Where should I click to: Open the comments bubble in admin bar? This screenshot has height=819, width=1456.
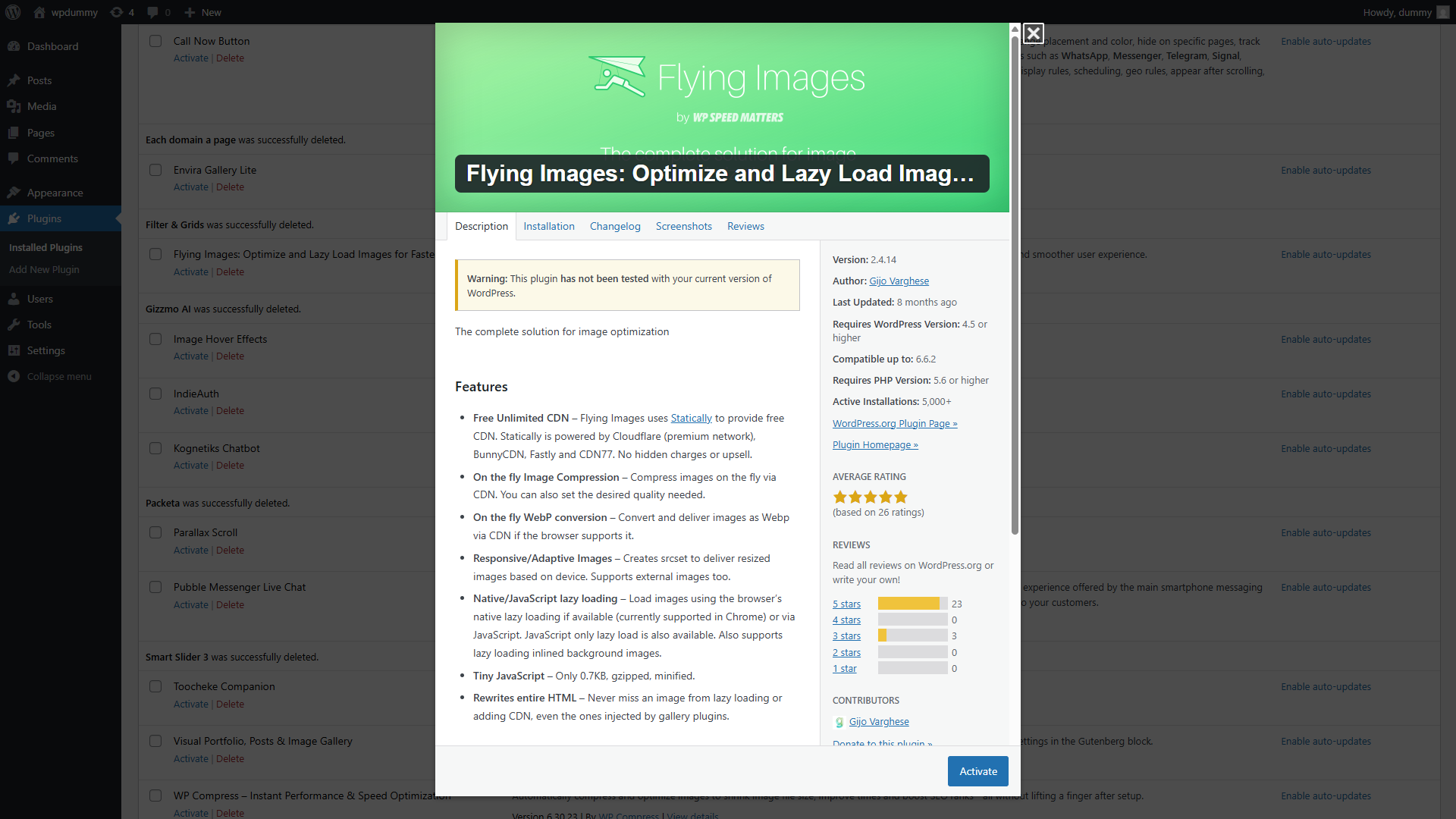158,12
